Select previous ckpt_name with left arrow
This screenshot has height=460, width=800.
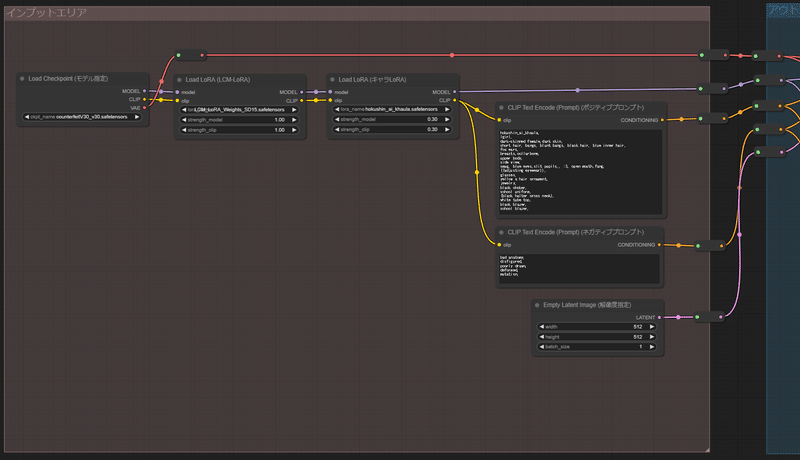(x=27, y=117)
